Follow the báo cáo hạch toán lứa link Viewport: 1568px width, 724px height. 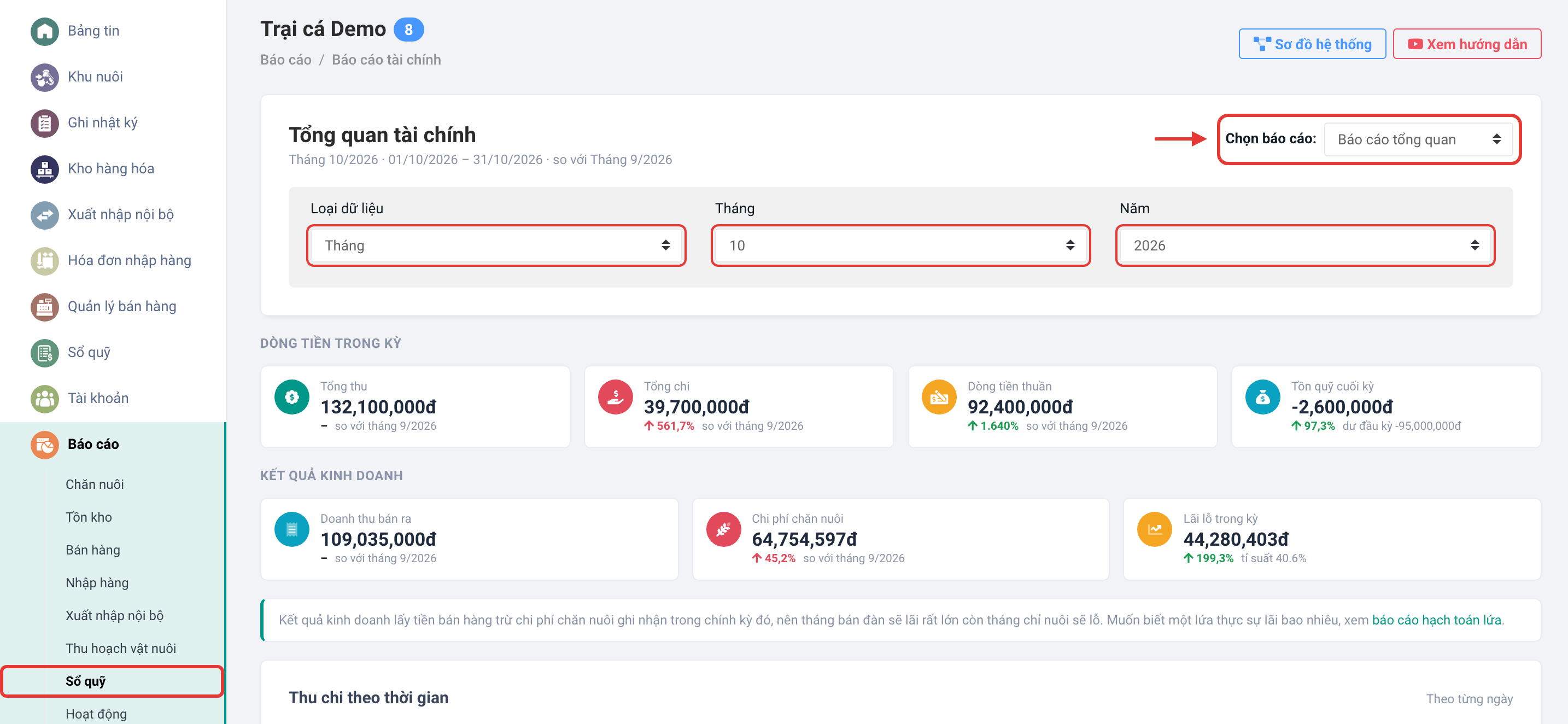coord(1437,620)
